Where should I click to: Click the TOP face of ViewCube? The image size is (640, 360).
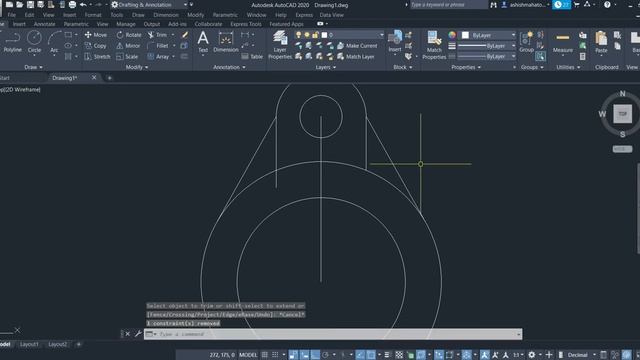pos(622,114)
